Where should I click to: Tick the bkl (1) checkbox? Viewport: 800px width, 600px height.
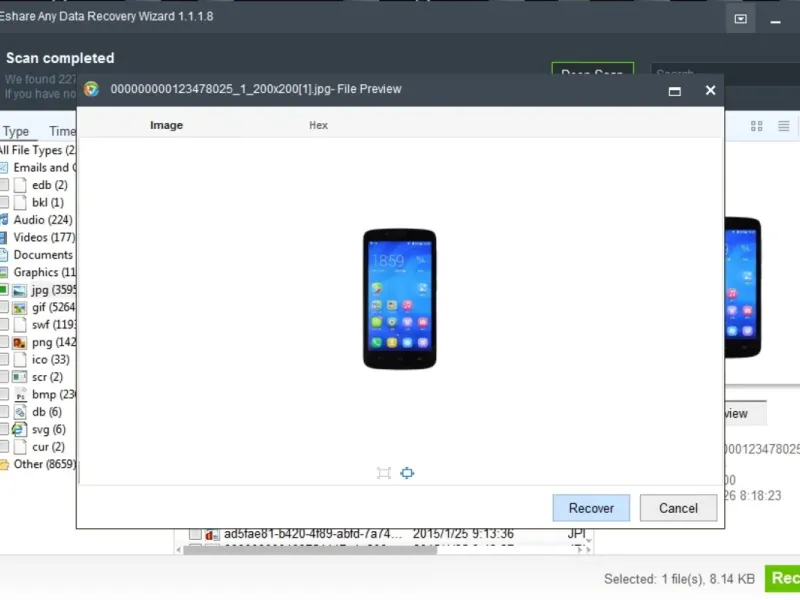point(4,202)
